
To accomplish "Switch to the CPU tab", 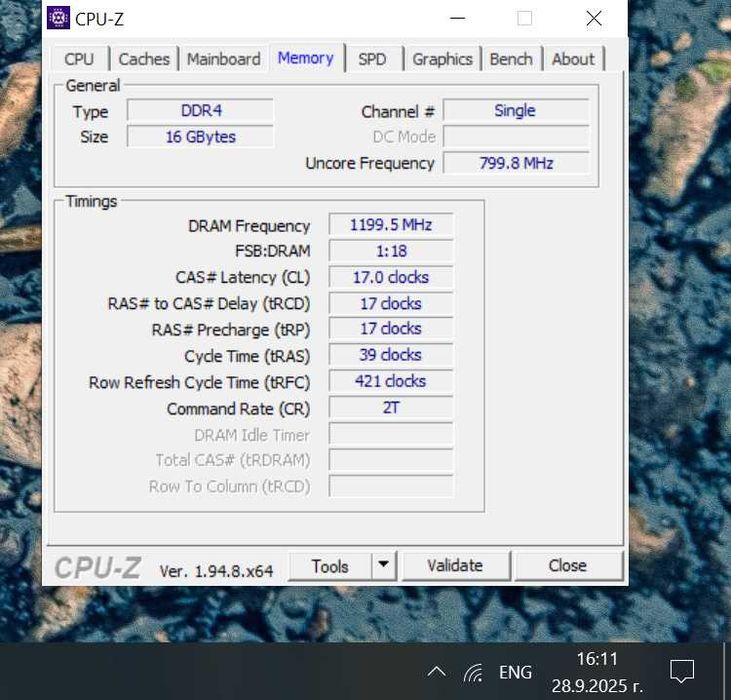I will coord(79,59).
